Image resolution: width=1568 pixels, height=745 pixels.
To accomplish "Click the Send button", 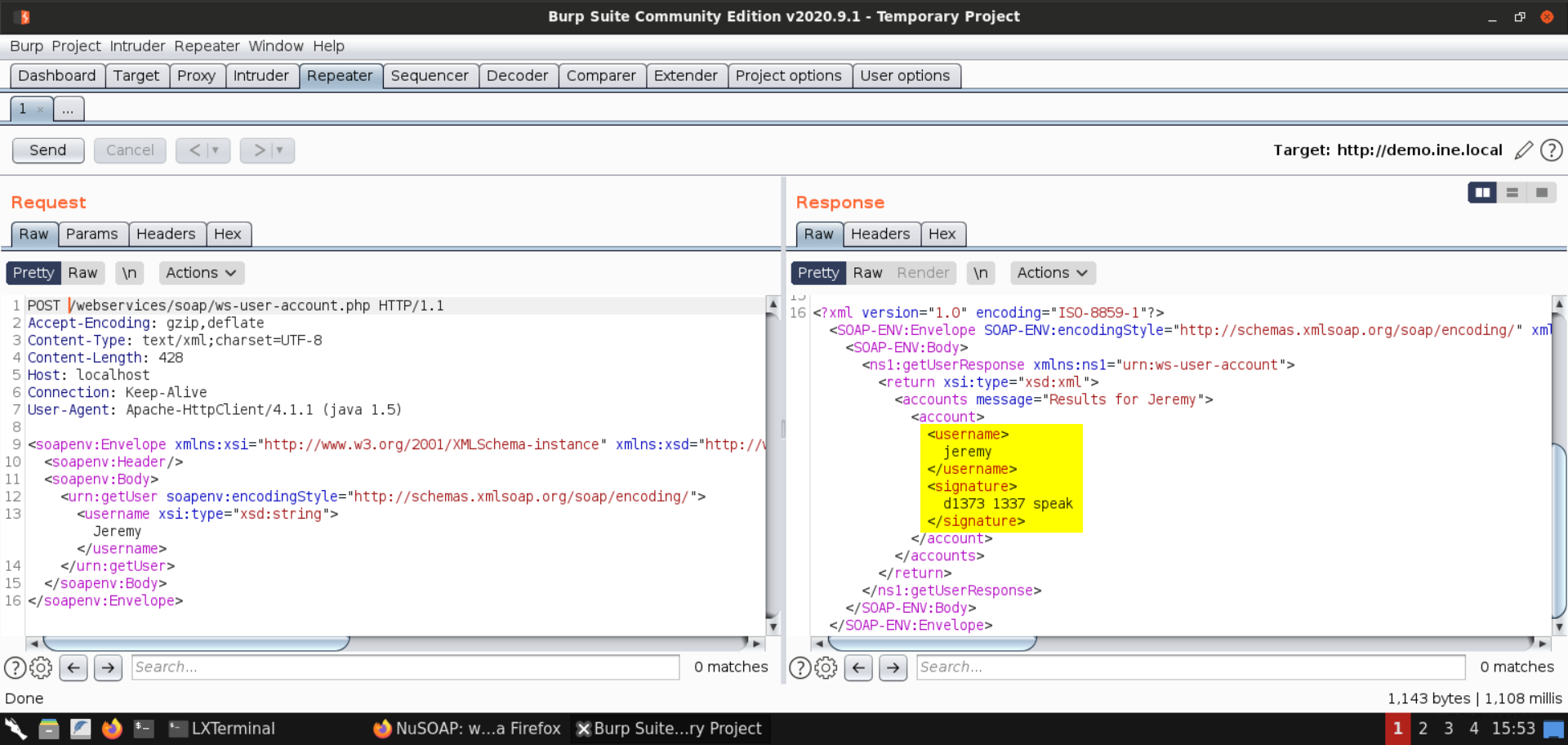I will tap(48, 150).
